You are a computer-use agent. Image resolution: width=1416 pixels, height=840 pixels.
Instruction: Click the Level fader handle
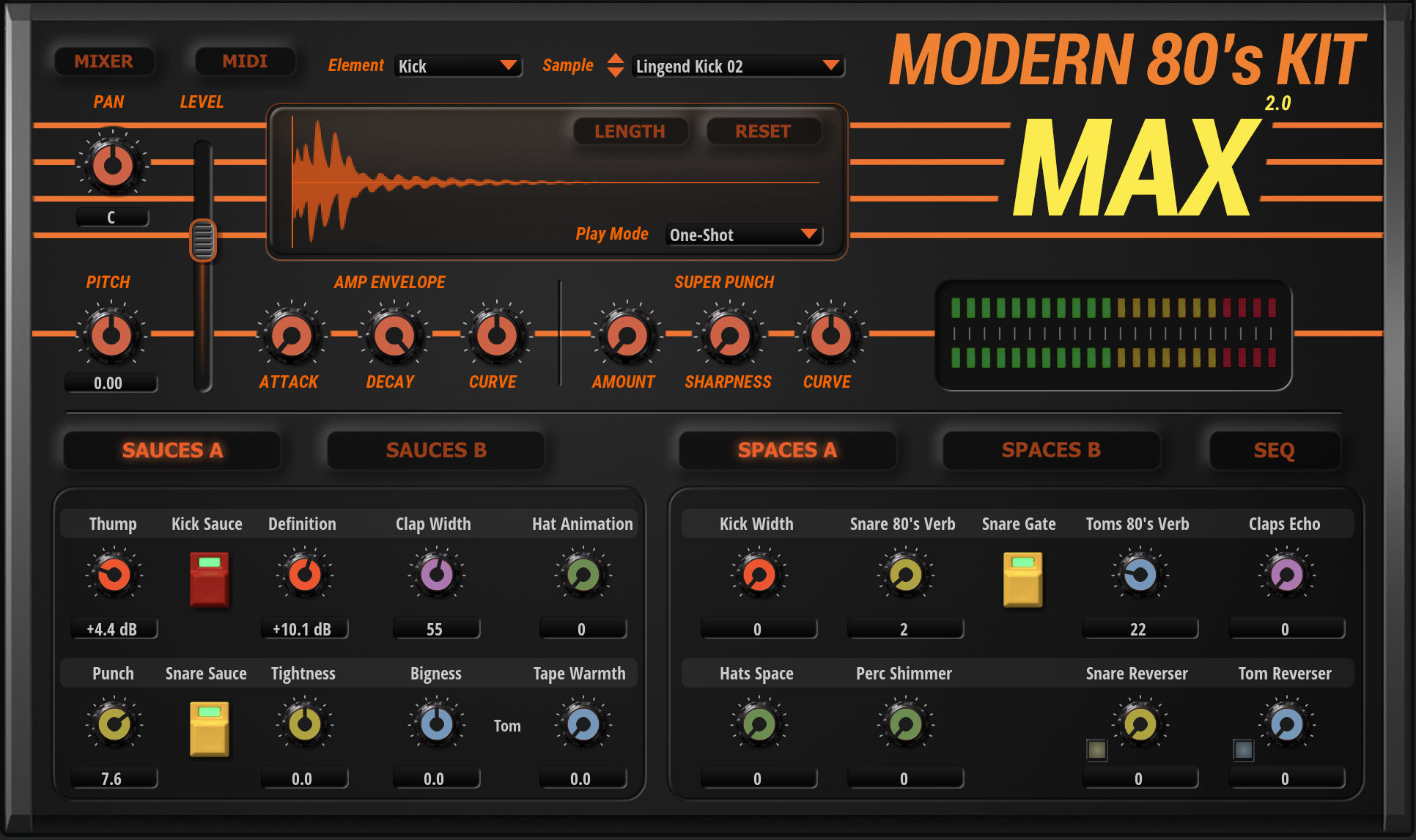[203, 240]
